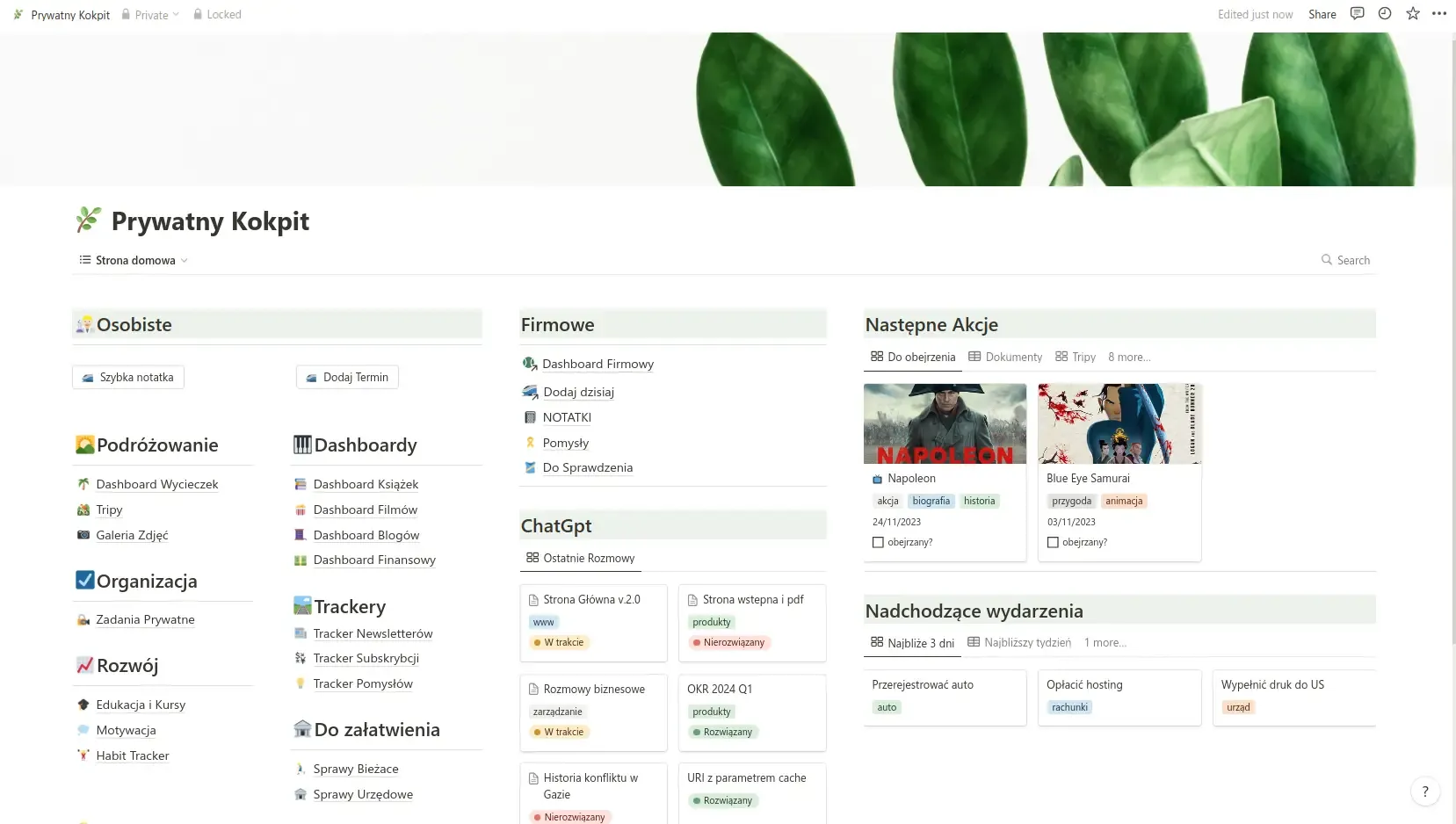
Task: Select the Ostatnie Rozmowy tab
Action: tap(581, 558)
